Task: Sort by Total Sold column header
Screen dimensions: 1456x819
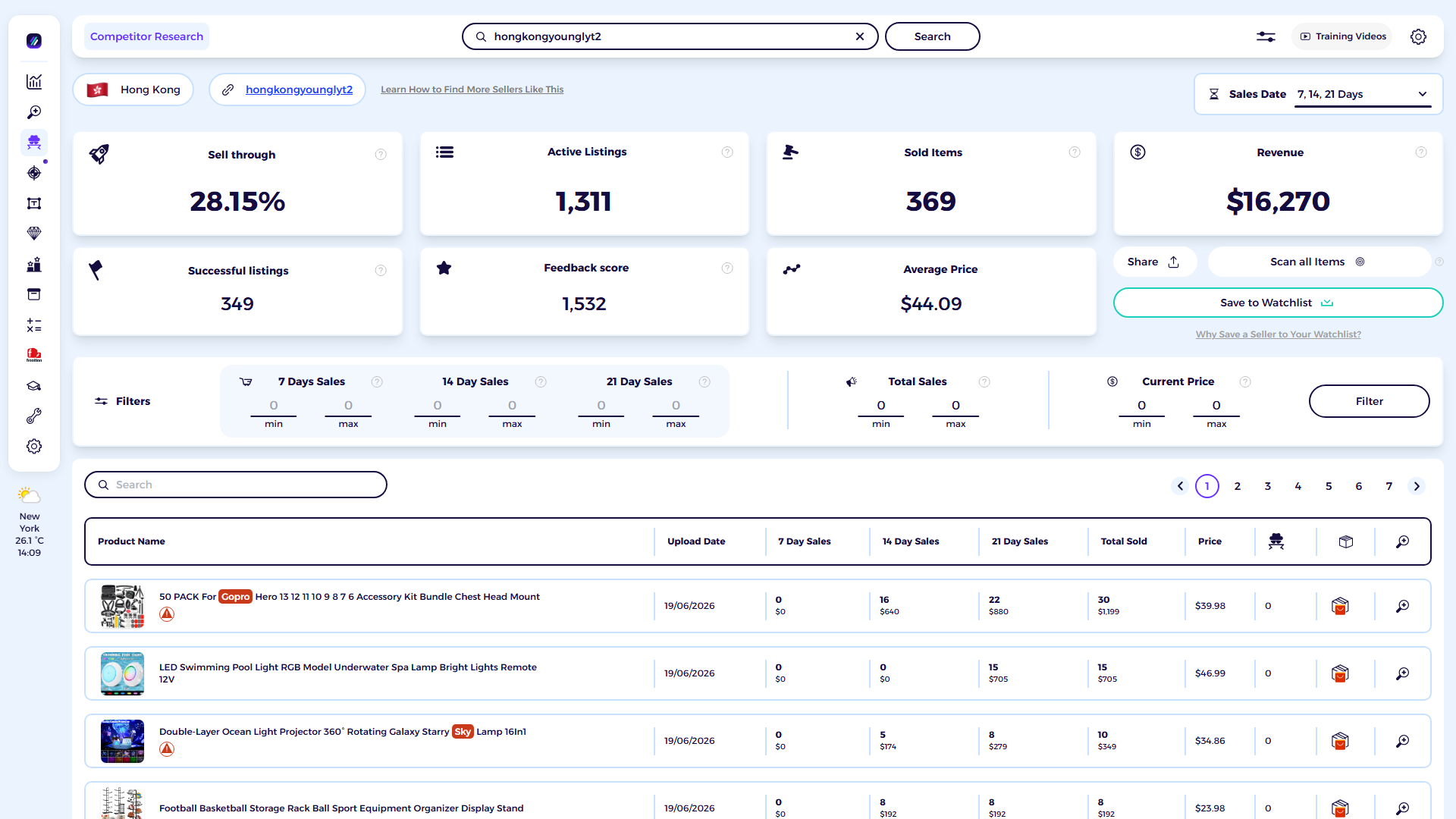Action: (1124, 541)
